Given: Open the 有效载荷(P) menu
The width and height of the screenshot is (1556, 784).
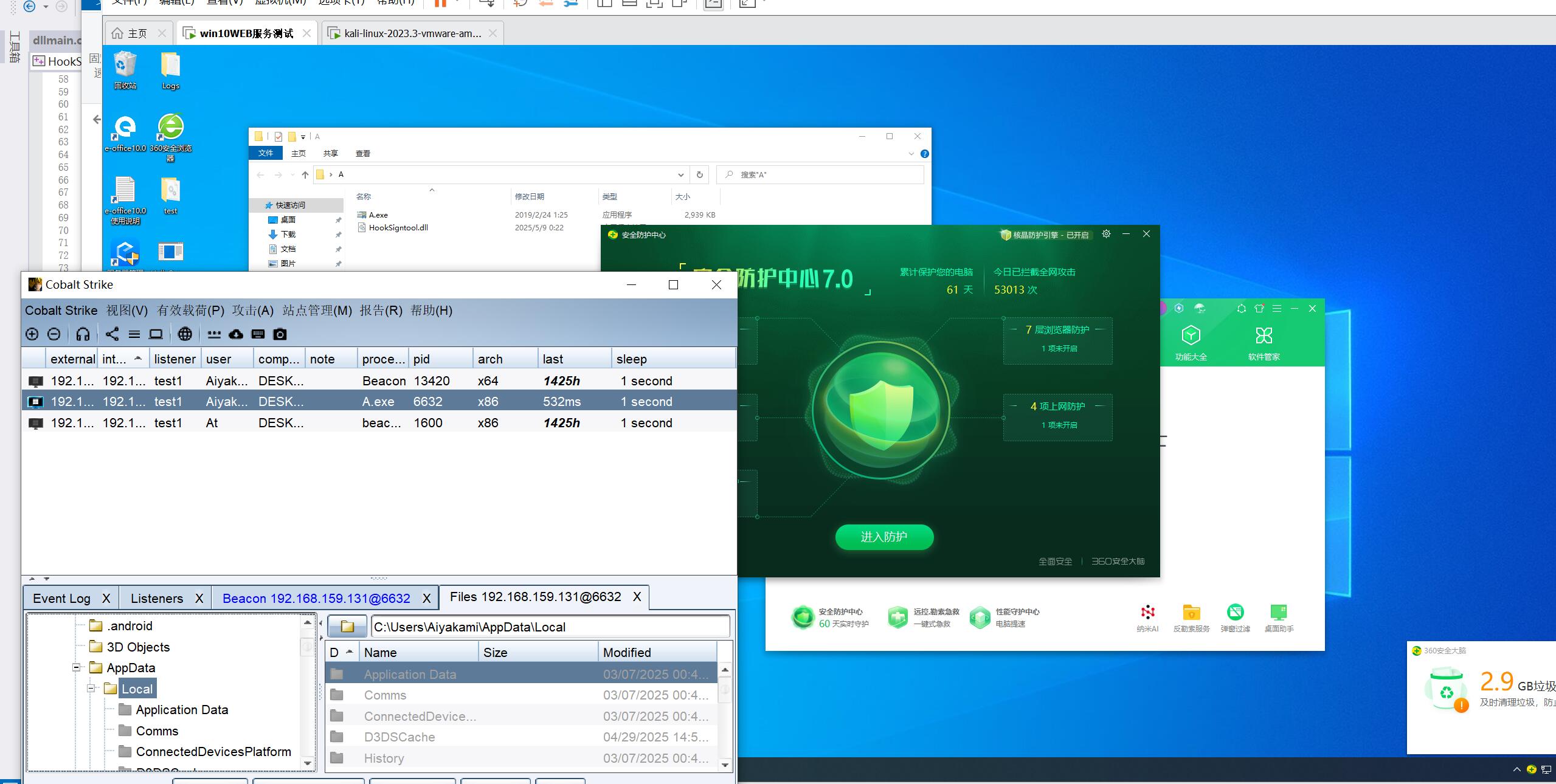Looking at the screenshot, I should 190,311.
